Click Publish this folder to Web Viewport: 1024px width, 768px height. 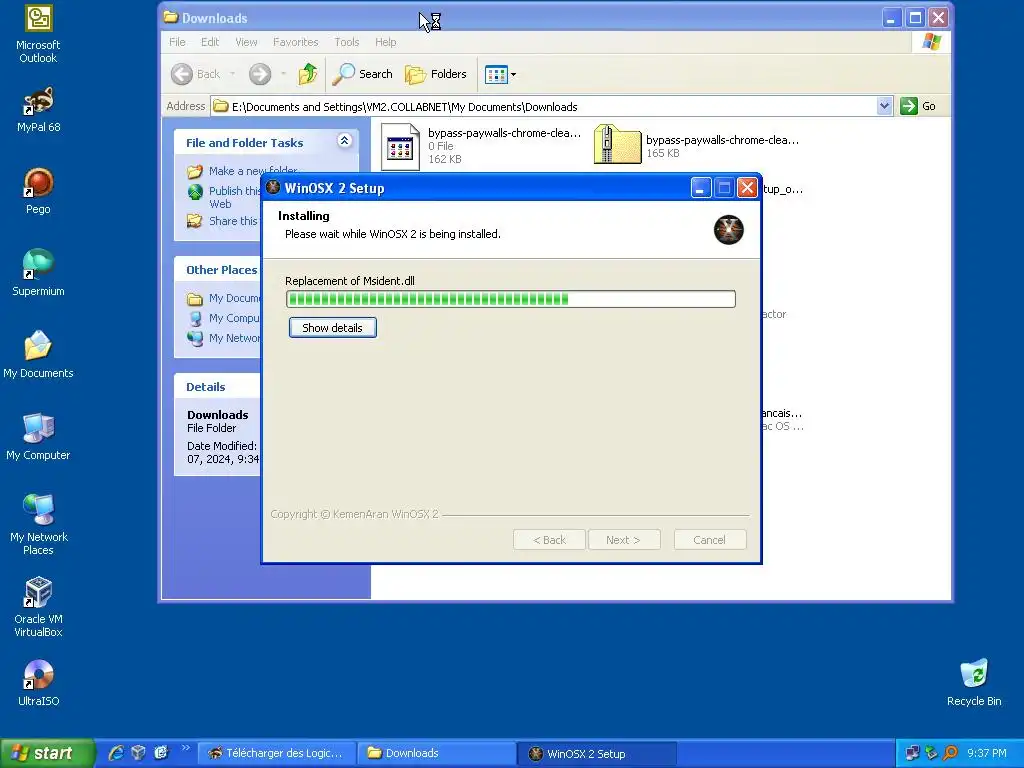pyautogui.click(x=234, y=197)
